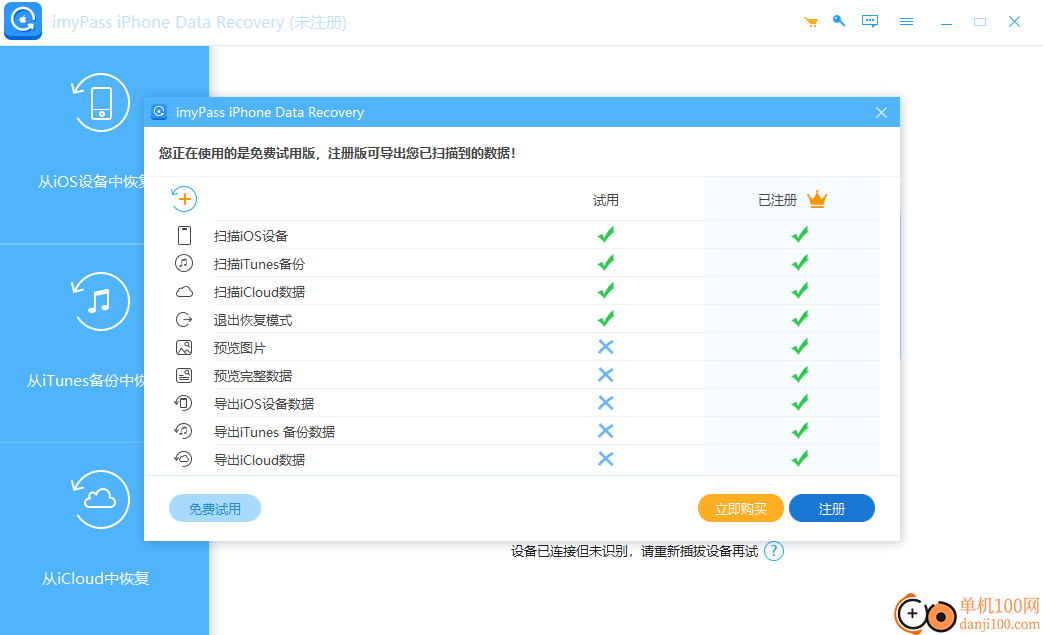Click the 扫描iTunes备份 music icon
This screenshot has width=1043, height=635.
(184, 263)
